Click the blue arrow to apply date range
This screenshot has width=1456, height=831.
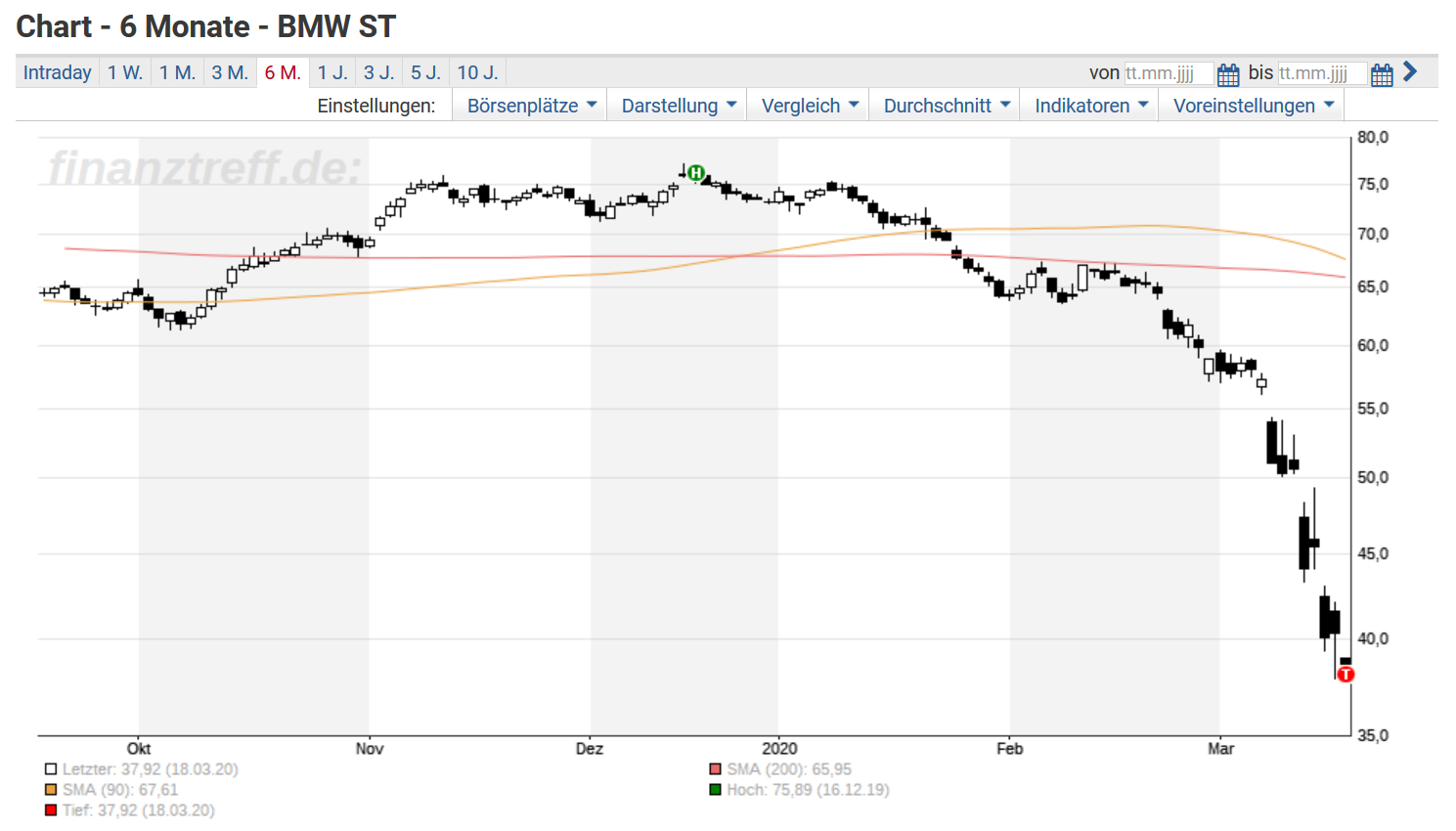click(x=1410, y=71)
